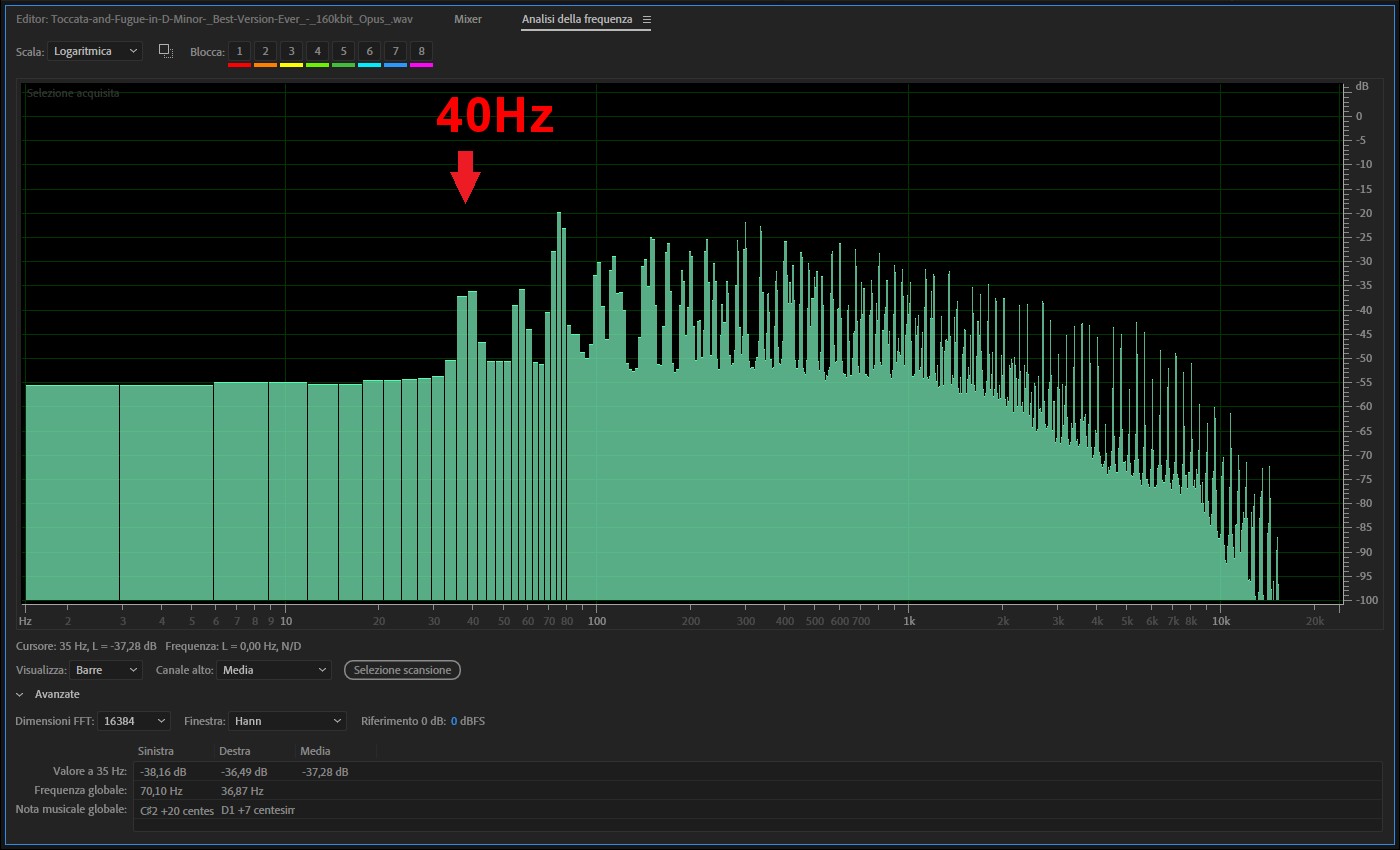Open the Visualizza Barre dropdown
The width and height of the screenshot is (1400, 850).
[107, 670]
